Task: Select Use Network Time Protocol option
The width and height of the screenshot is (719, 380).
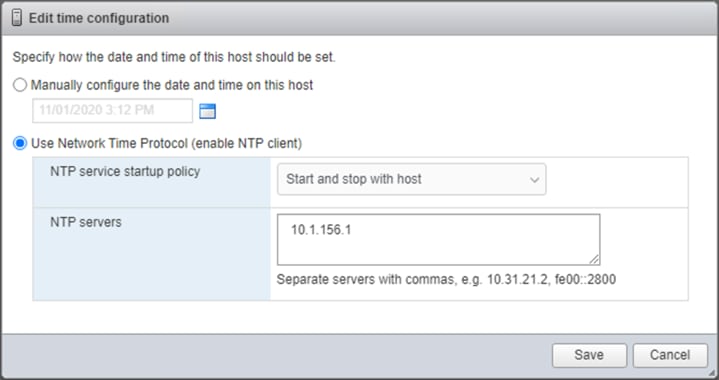Action: tap(20, 143)
